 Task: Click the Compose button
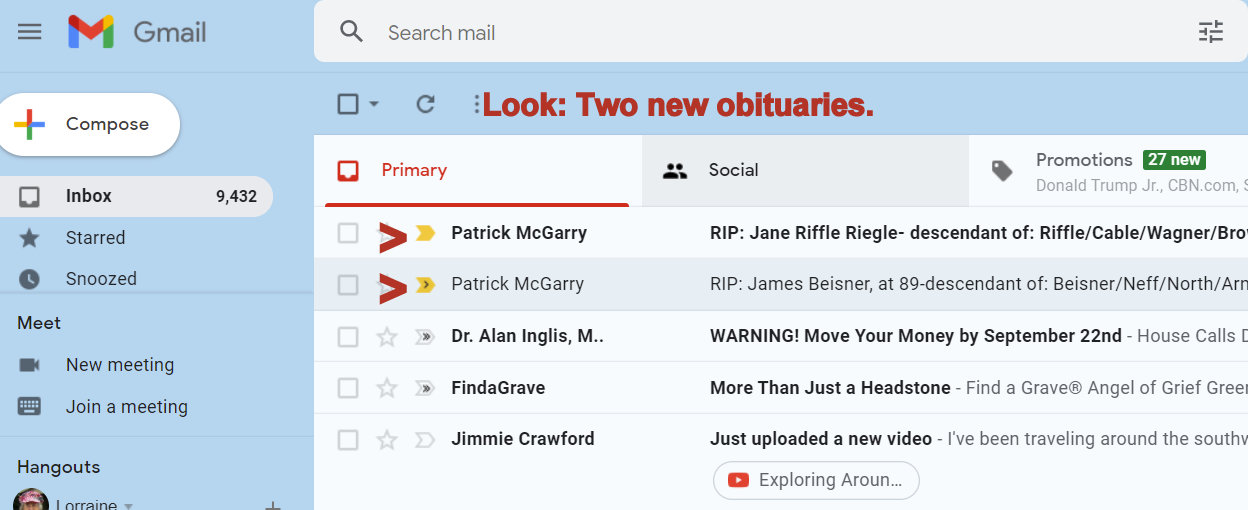click(88, 125)
